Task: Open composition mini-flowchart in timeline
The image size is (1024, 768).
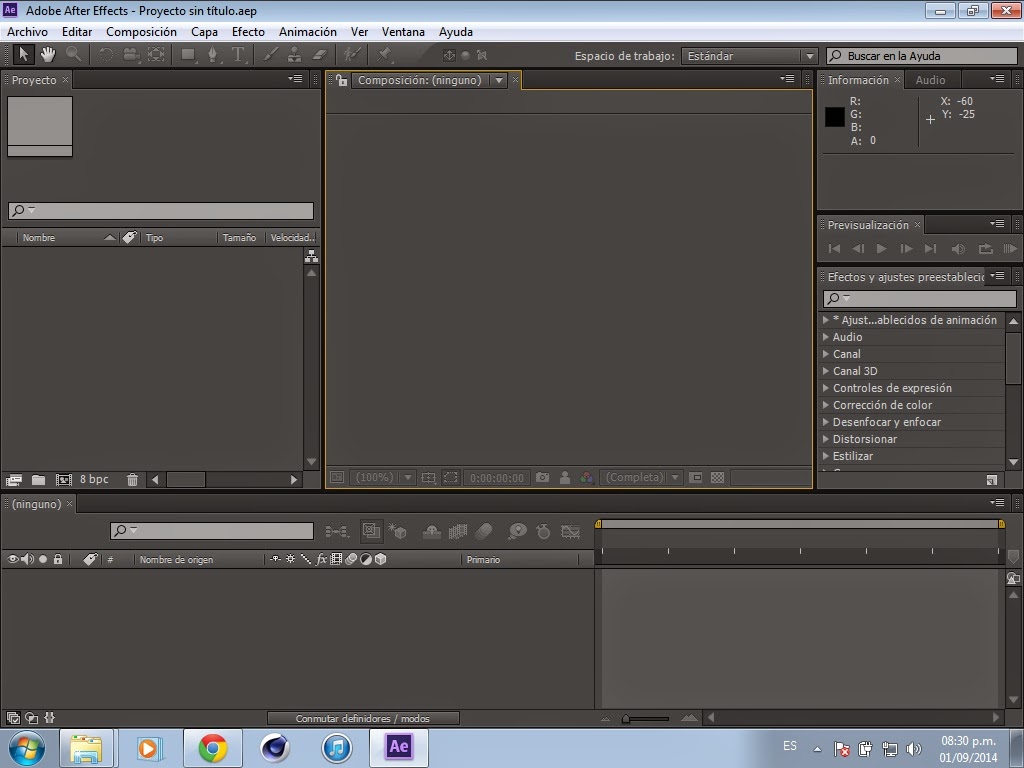Action: (337, 532)
